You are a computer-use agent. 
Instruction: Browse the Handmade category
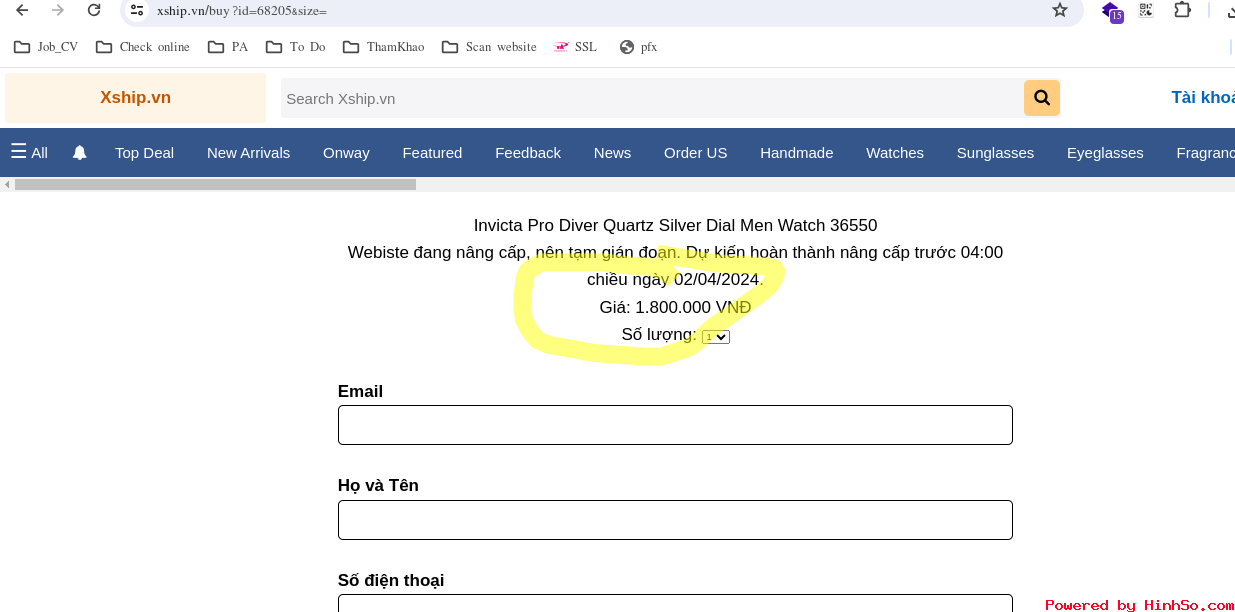(796, 153)
